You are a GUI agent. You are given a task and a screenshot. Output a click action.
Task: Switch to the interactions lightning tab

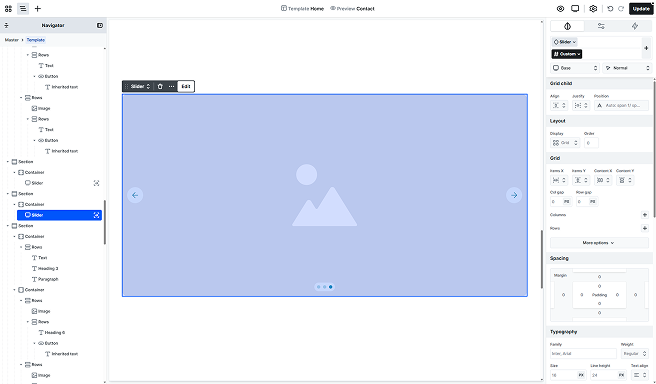635,26
